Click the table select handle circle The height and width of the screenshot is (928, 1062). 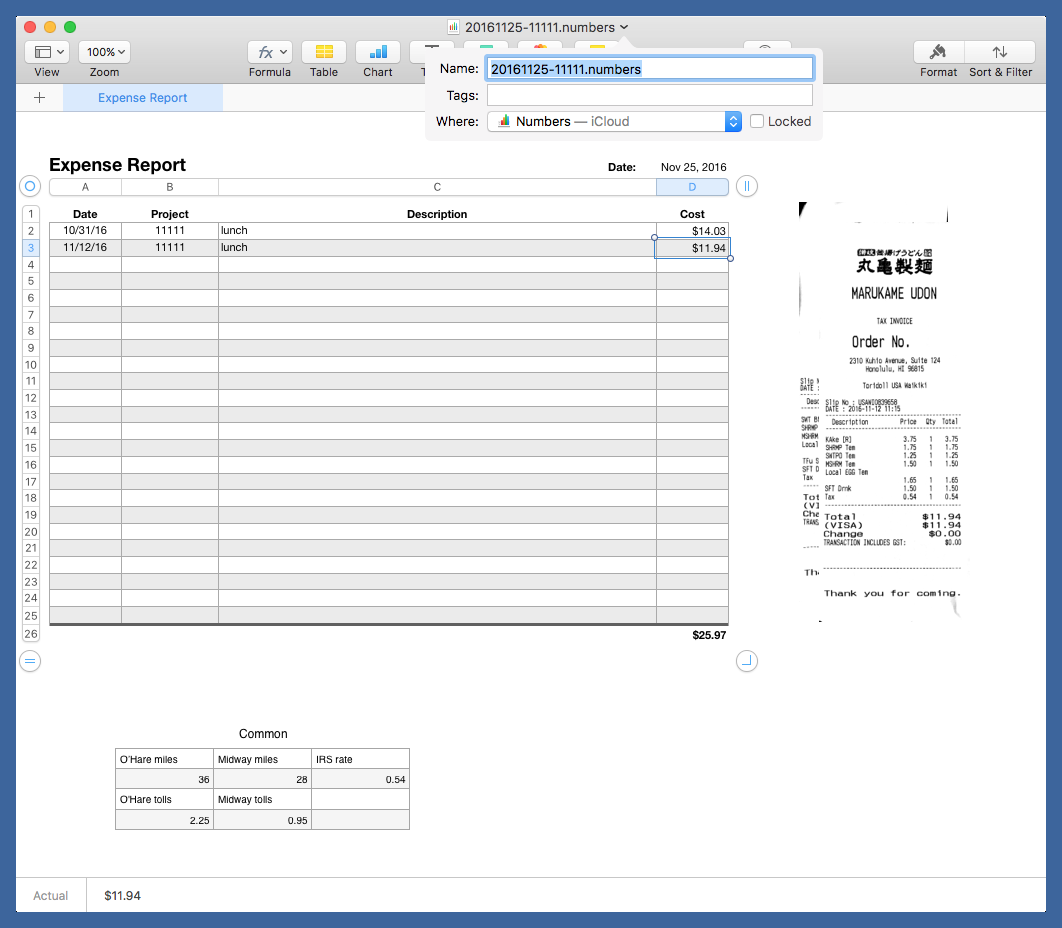tap(30, 187)
